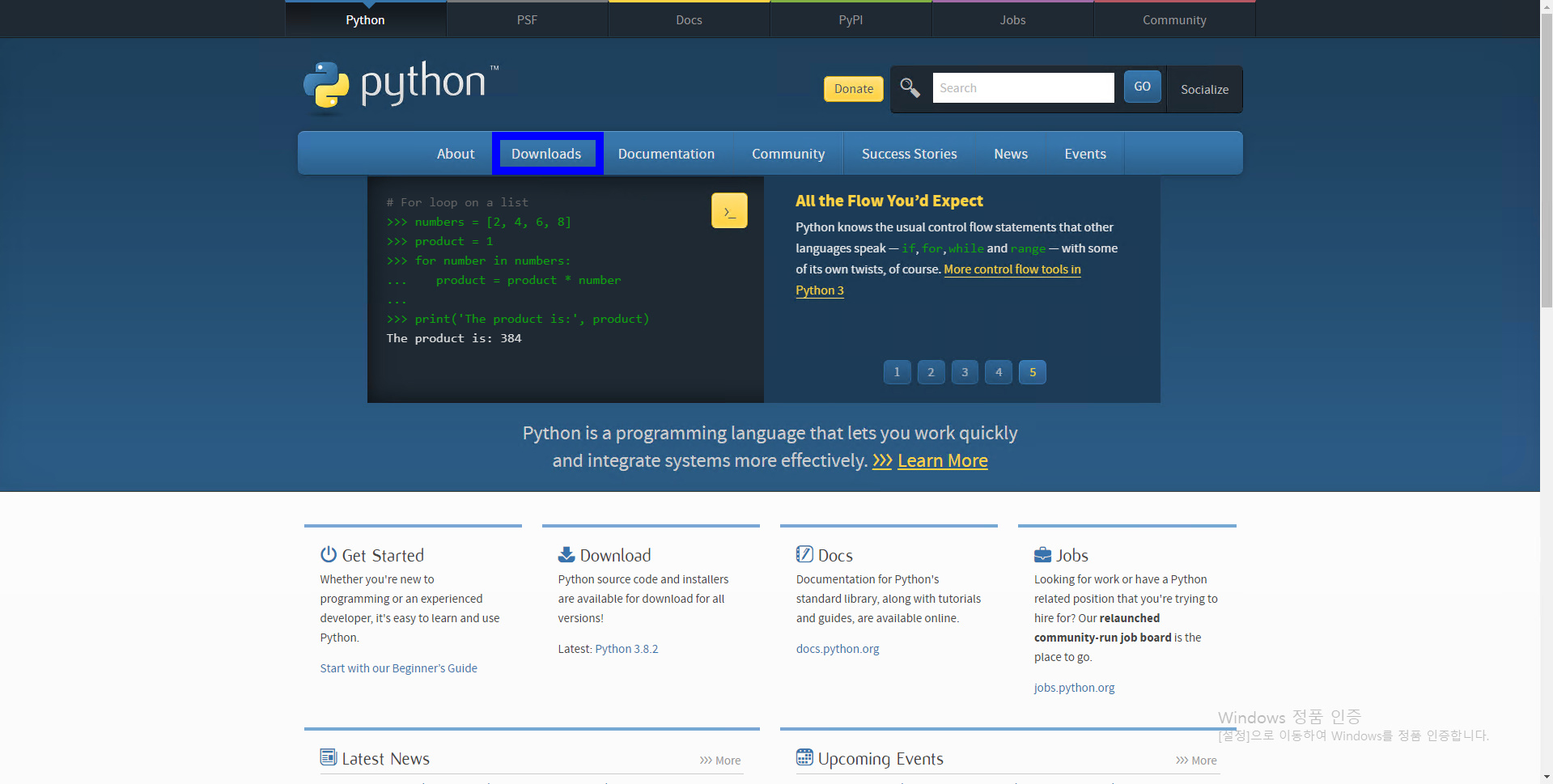Open the Documentation menu
The width and height of the screenshot is (1553, 784).
667,154
